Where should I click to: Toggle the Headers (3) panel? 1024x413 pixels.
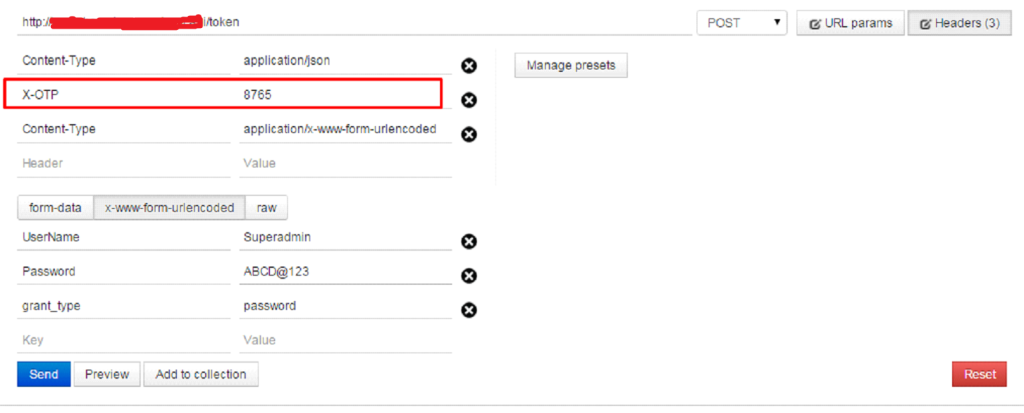click(x=959, y=23)
